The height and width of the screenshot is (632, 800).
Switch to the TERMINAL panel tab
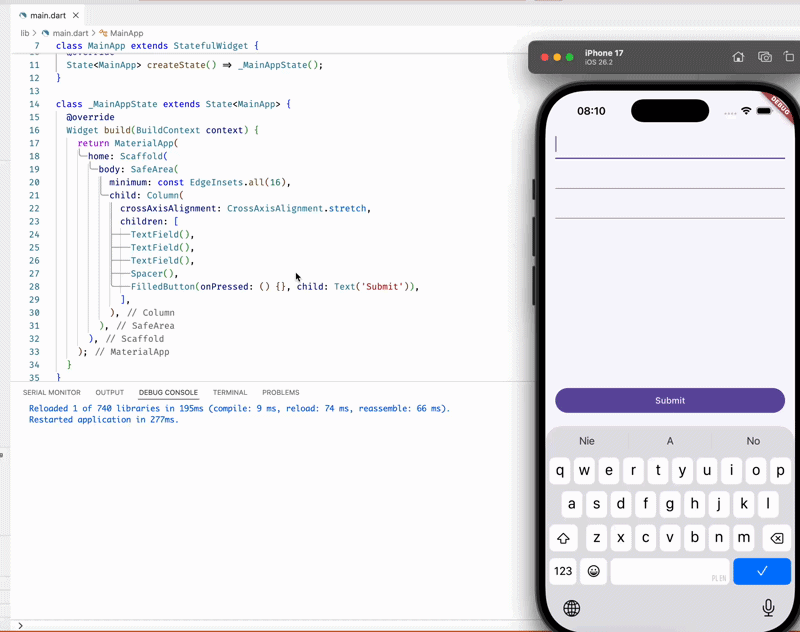point(230,393)
